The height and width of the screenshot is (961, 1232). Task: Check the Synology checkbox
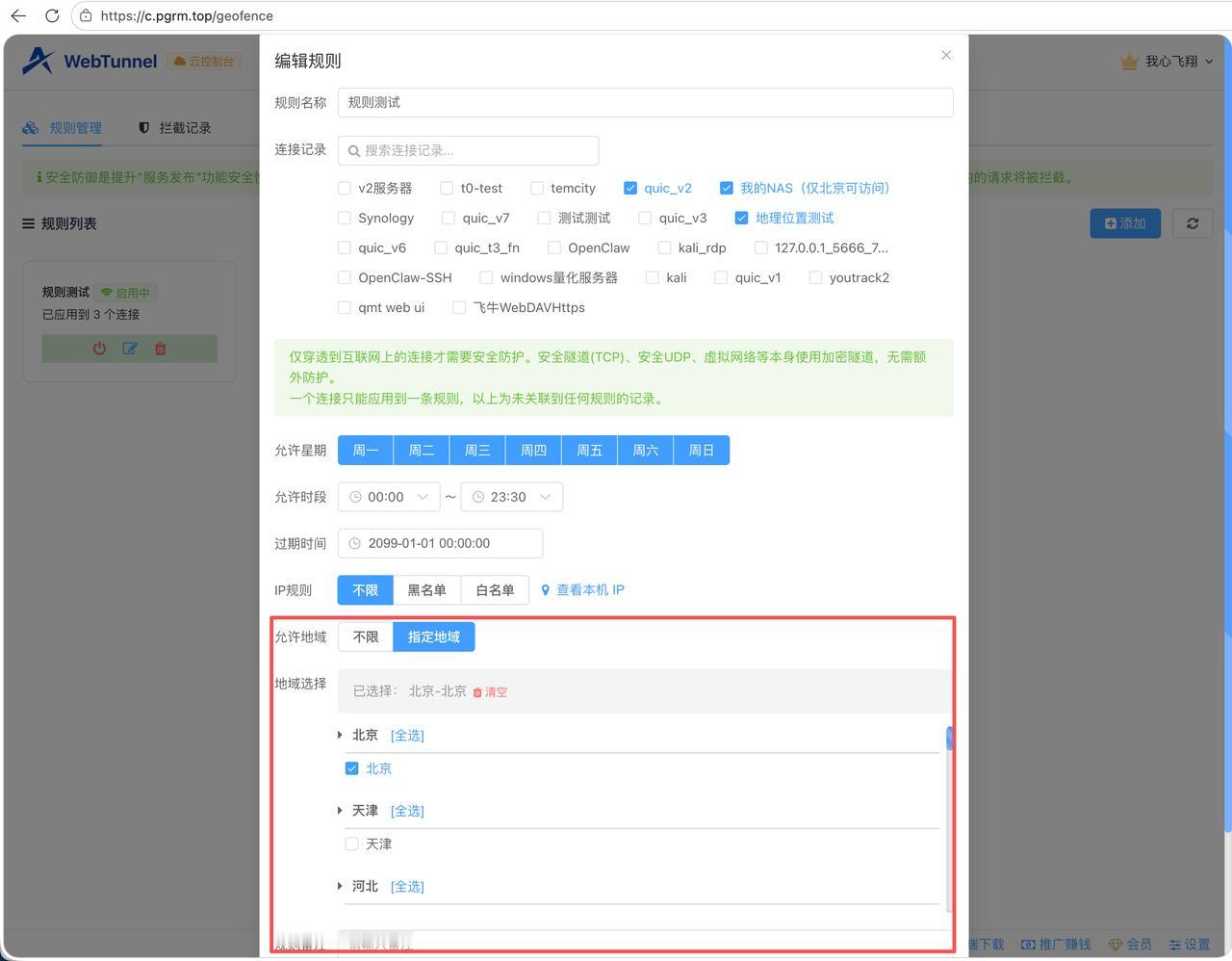[x=345, y=218]
